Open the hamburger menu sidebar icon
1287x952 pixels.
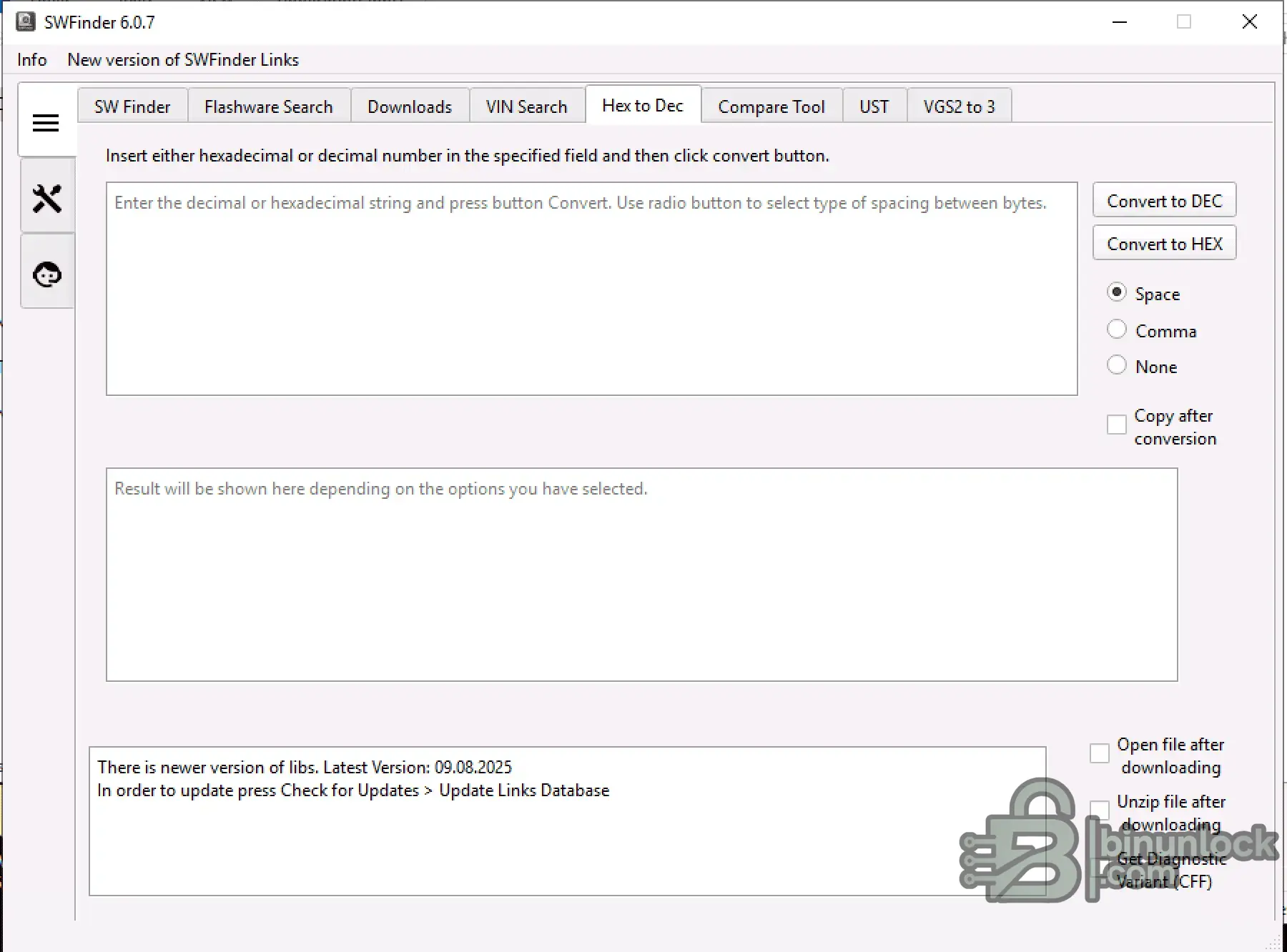[x=46, y=123]
